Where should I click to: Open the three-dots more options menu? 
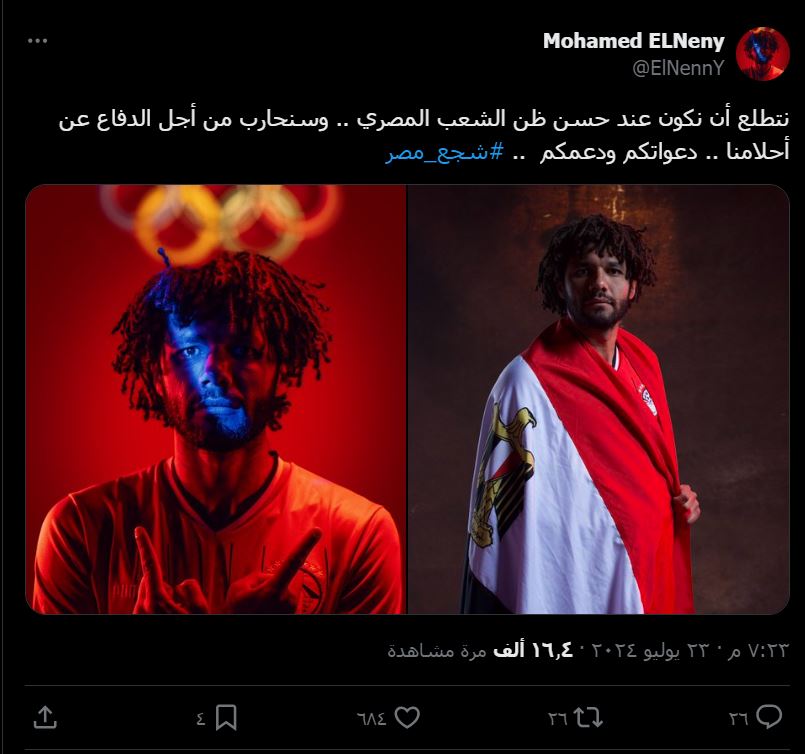(x=37, y=41)
